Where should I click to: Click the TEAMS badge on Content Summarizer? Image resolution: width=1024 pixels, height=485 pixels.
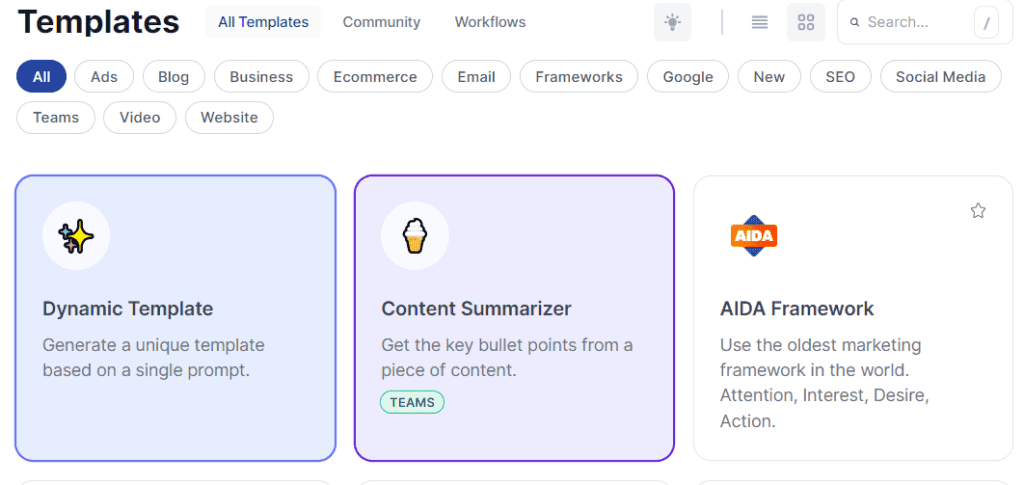click(x=412, y=402)
